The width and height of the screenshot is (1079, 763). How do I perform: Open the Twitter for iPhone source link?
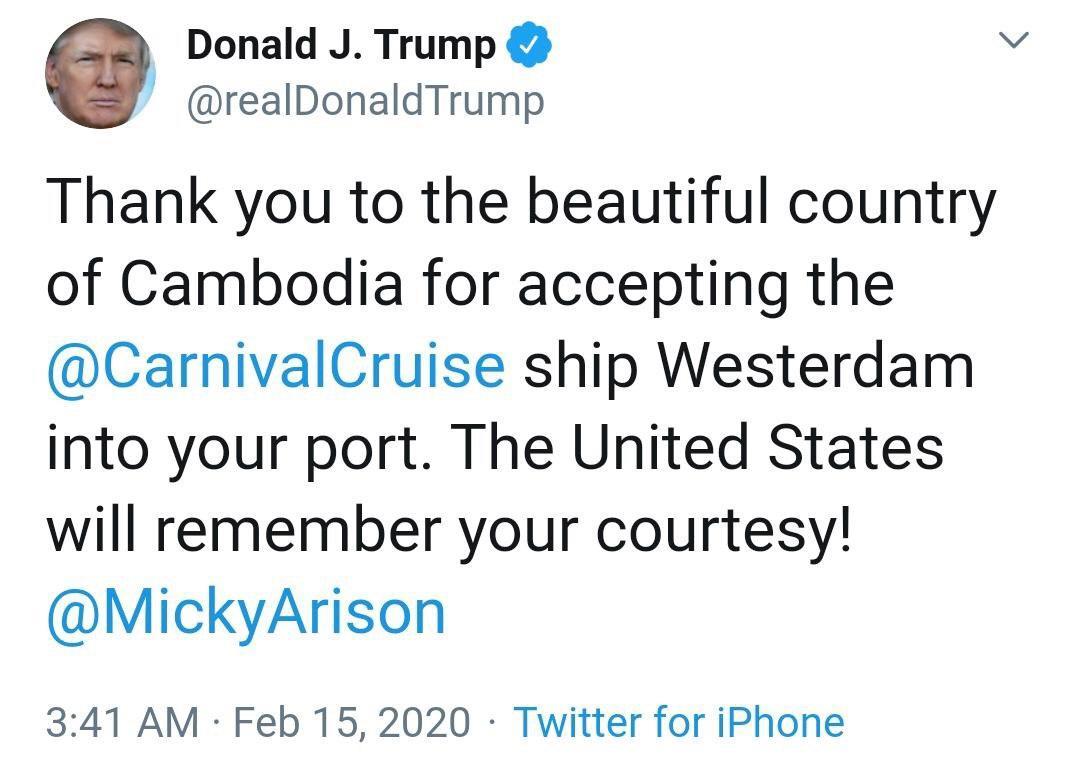[x=678, y=722]
